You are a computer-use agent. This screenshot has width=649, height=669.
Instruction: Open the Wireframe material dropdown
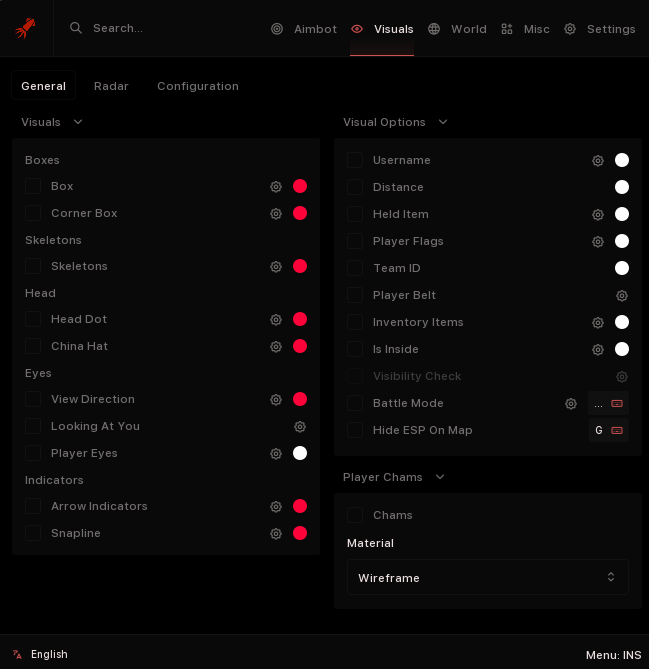point(488,577)
